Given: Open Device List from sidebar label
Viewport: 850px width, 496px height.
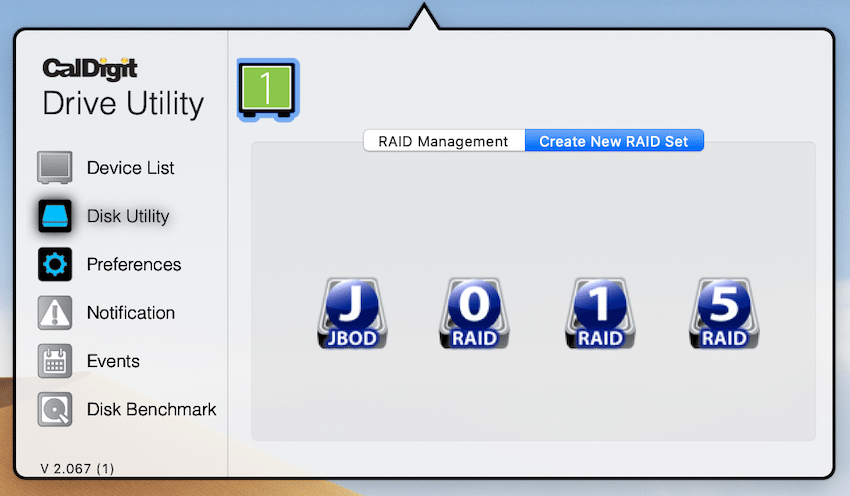Looking at the screenshot, I should tap(131, 168).
